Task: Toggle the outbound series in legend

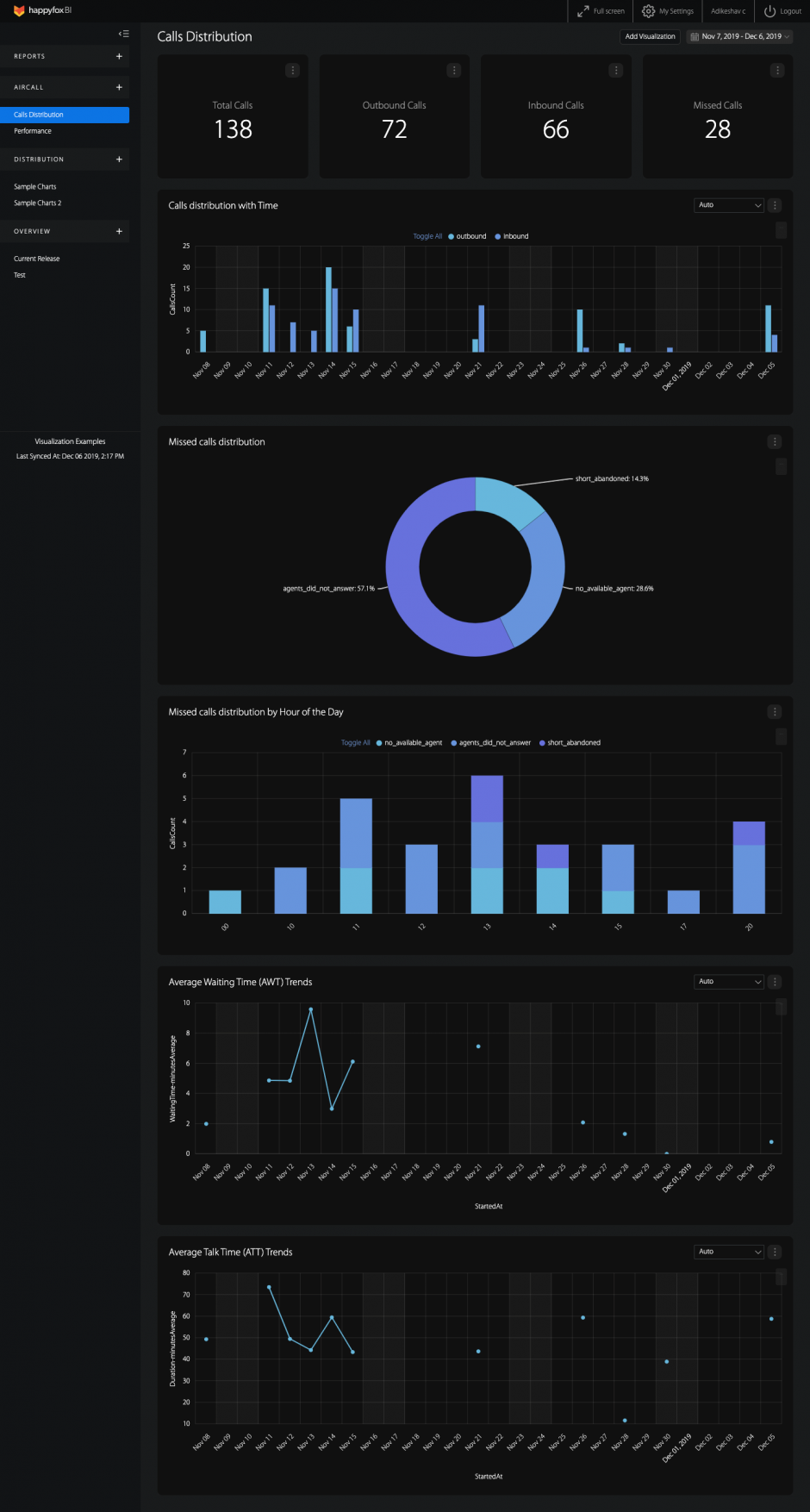Action: pos(470,236)
